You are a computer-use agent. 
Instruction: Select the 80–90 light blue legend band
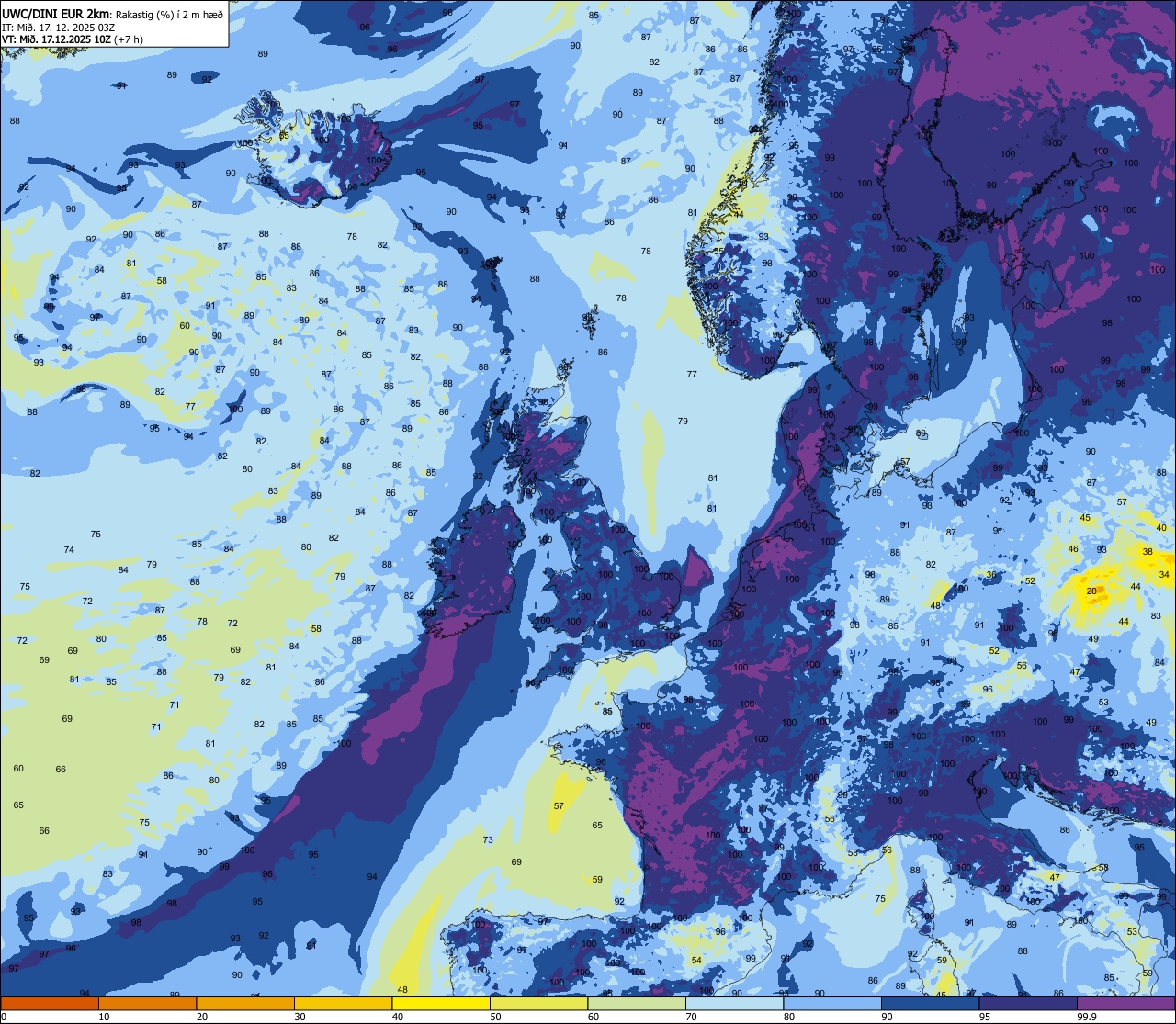coord(832,1003)
